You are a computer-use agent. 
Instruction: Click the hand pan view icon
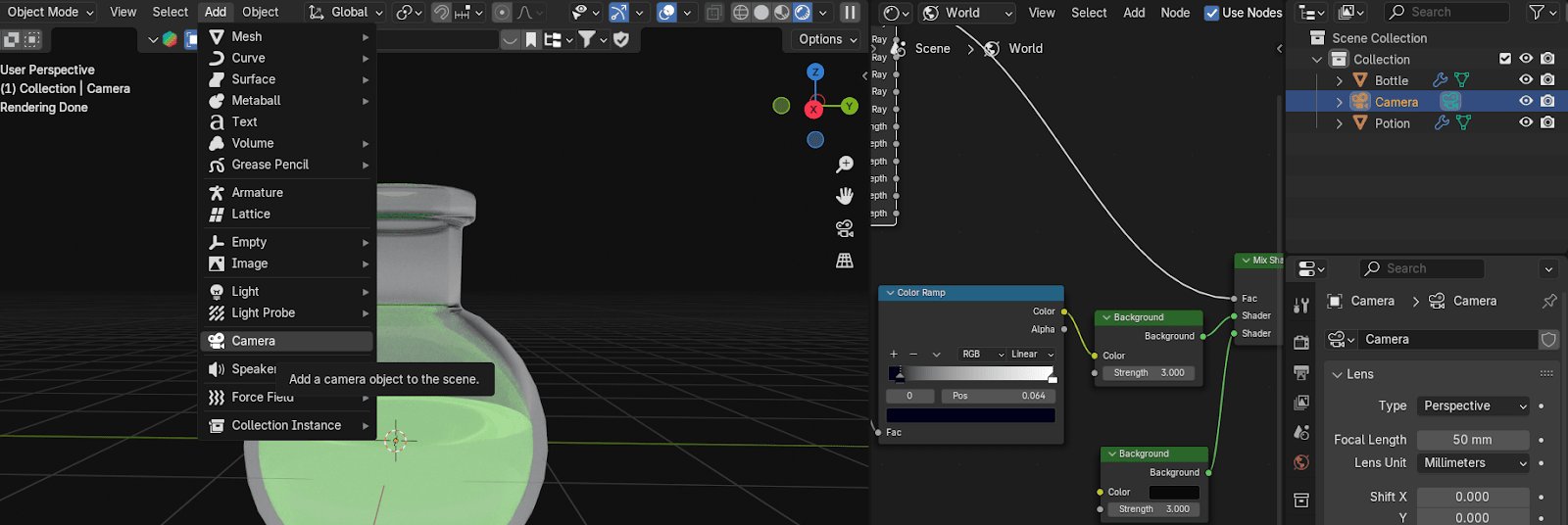pyautogui.click(x=844, y=196)
